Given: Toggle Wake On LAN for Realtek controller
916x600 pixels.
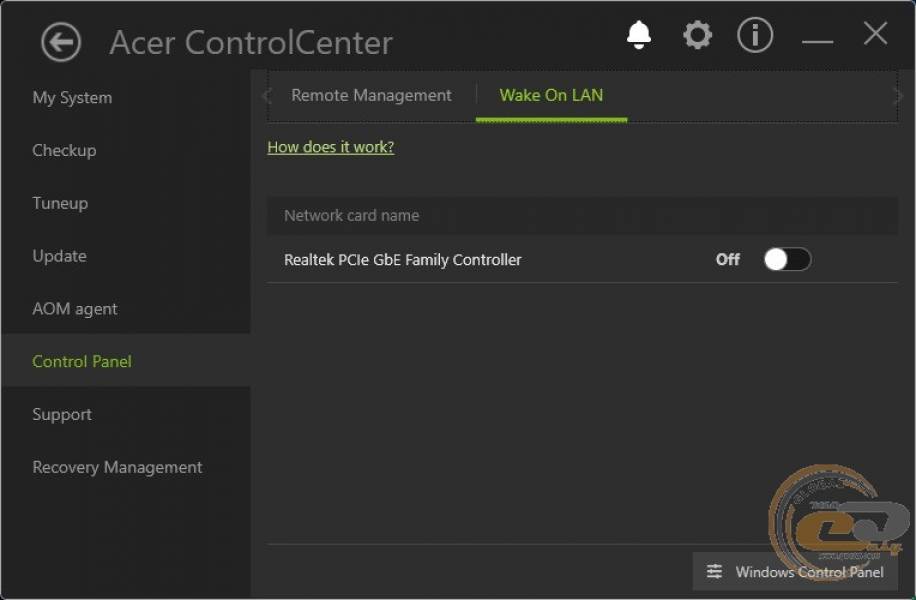Looking at the screenshot, I should [x=787, y=259].
